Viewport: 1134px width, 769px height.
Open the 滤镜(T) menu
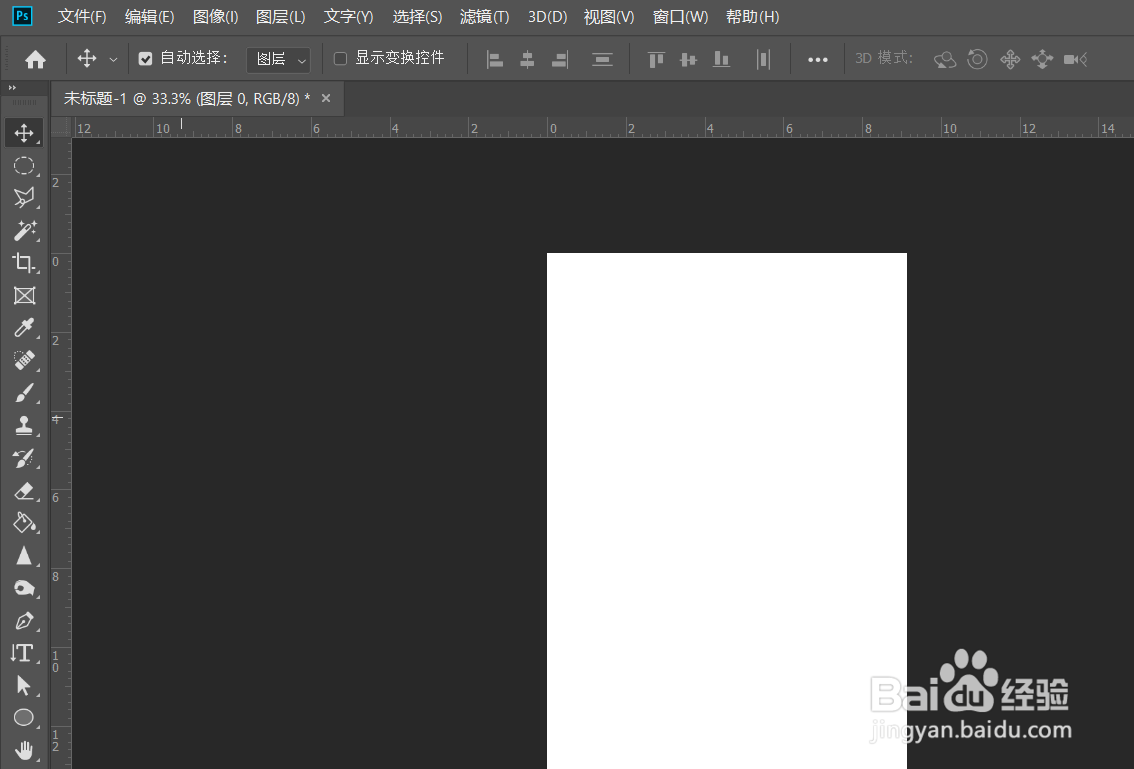pos(485,17)
